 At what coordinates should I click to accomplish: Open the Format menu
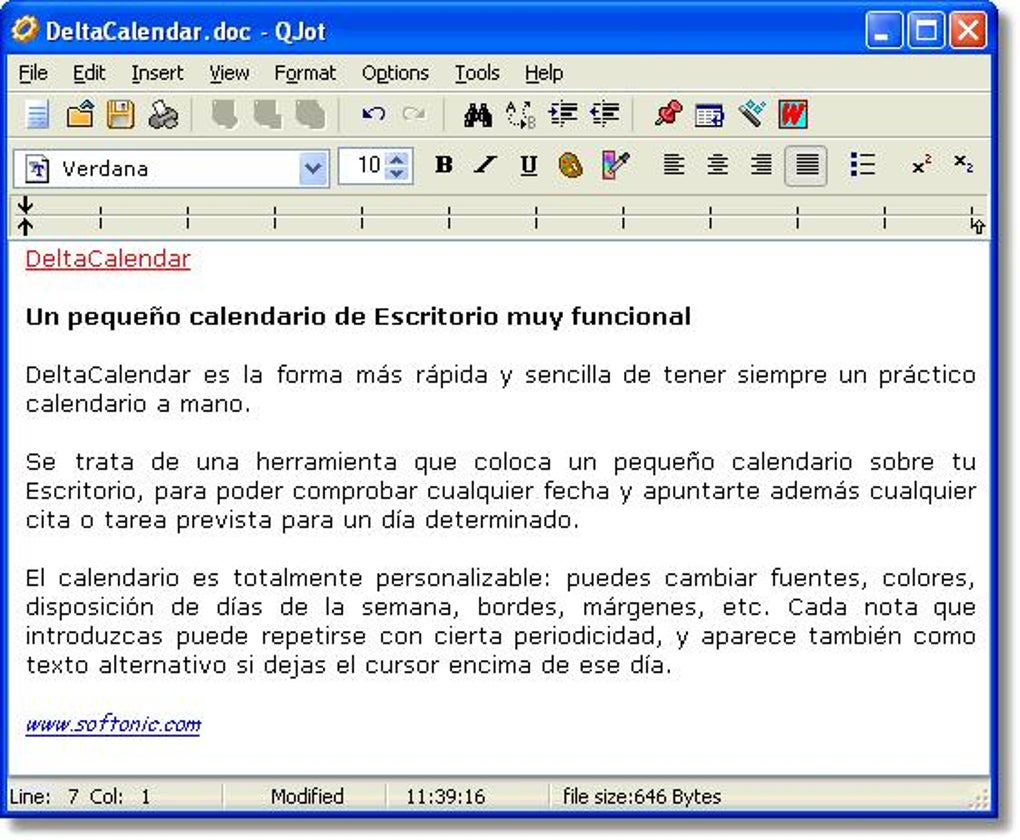coord(305,73)
